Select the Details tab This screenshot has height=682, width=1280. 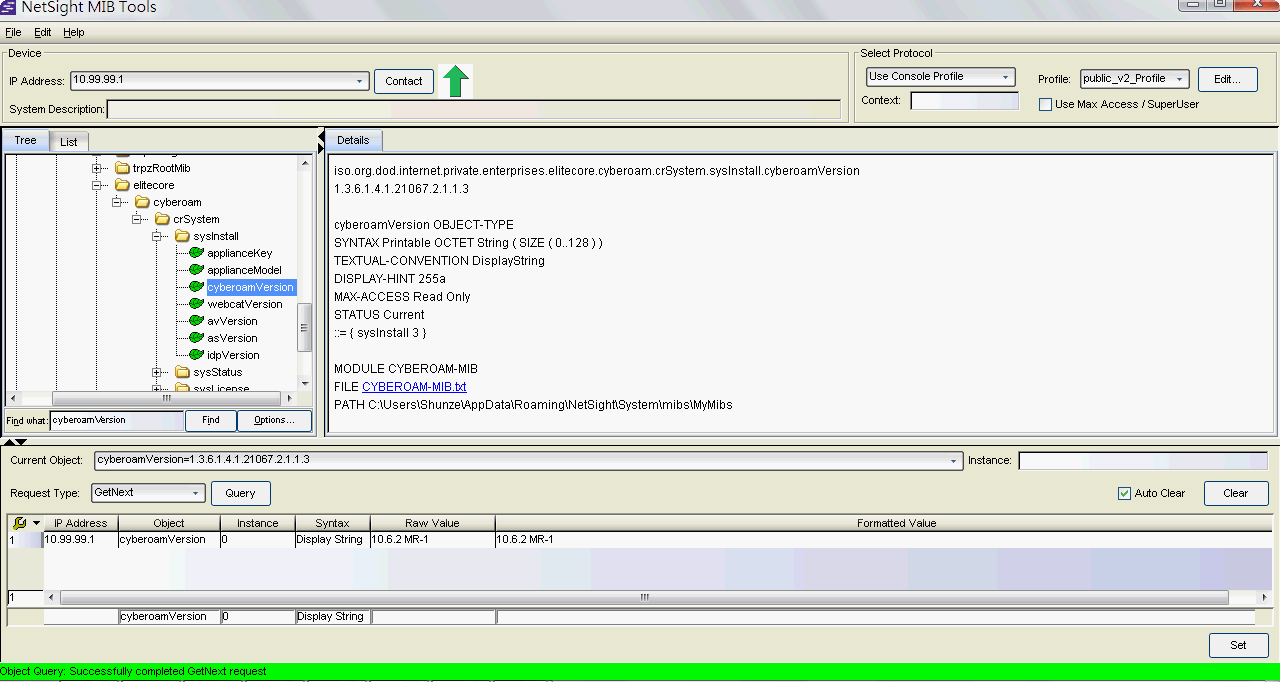pos(353,140)
